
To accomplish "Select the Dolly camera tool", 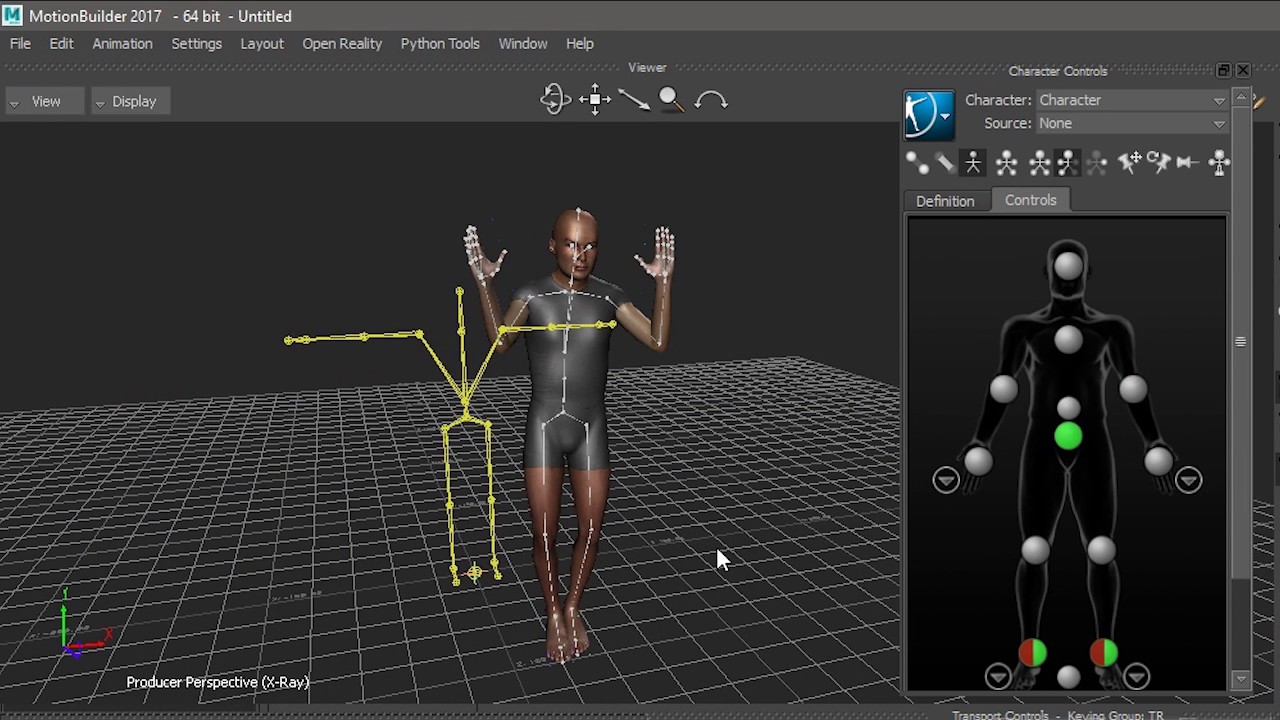I will pos(633,99).
